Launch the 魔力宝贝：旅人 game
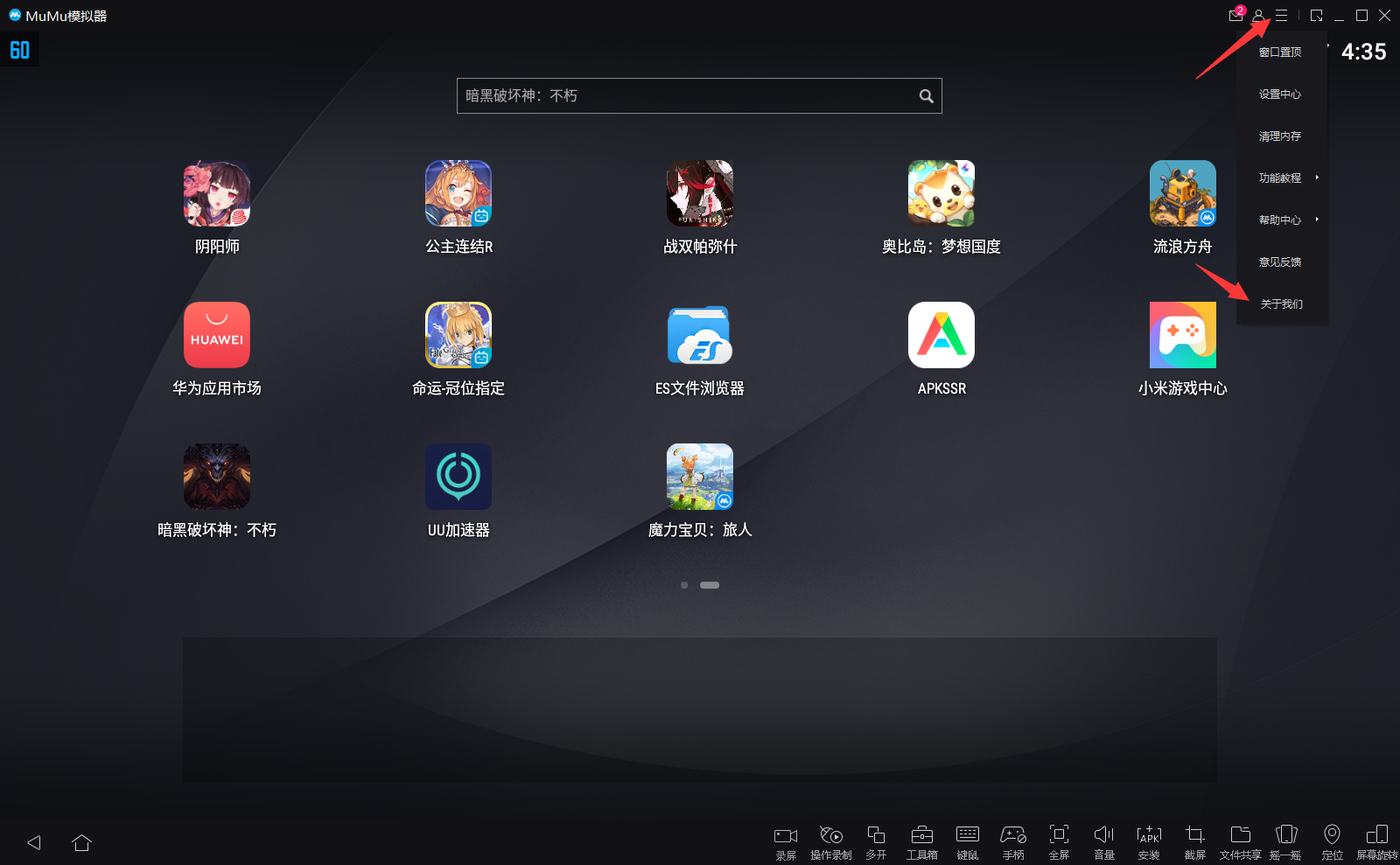The width and height of the screenshot is (1400, 865). click(x=700, y=477)
